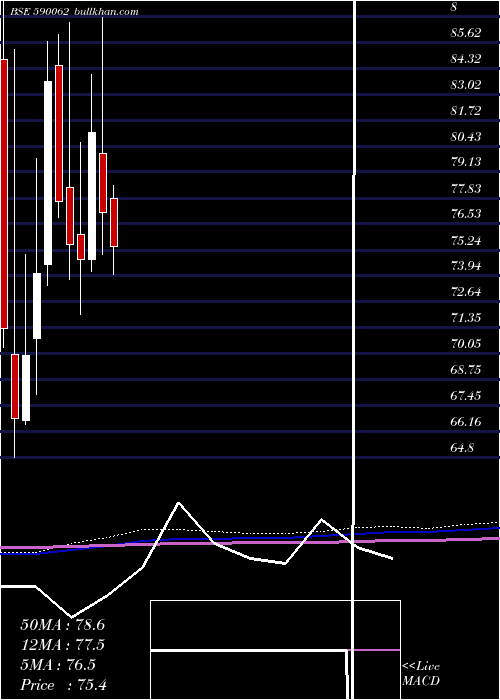
Task: Click the 'Price : 75.4' reading
Action: pyautogui.click(x=63, y=685)
